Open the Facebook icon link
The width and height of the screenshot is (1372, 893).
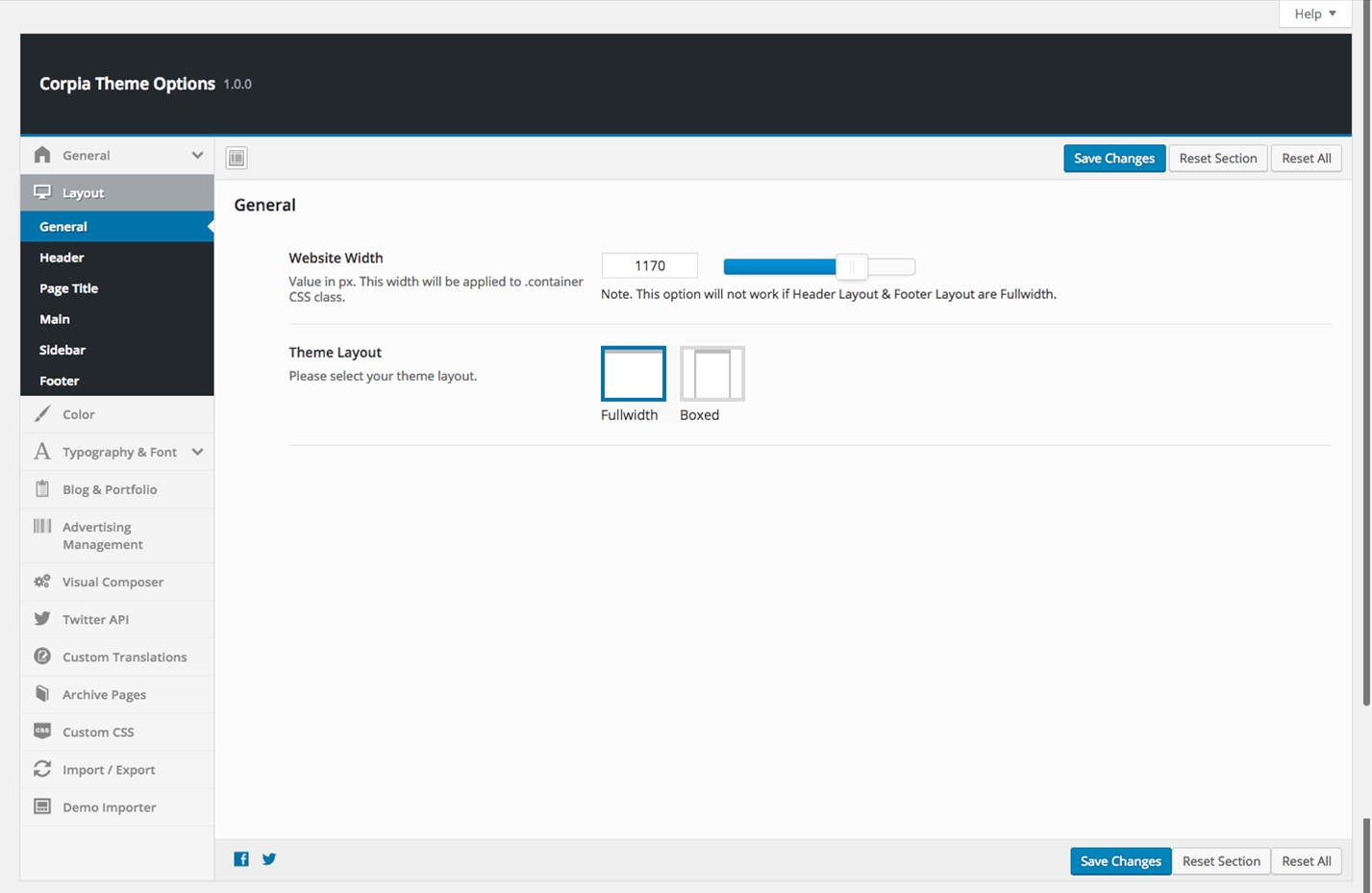click(x=241, y=859)
